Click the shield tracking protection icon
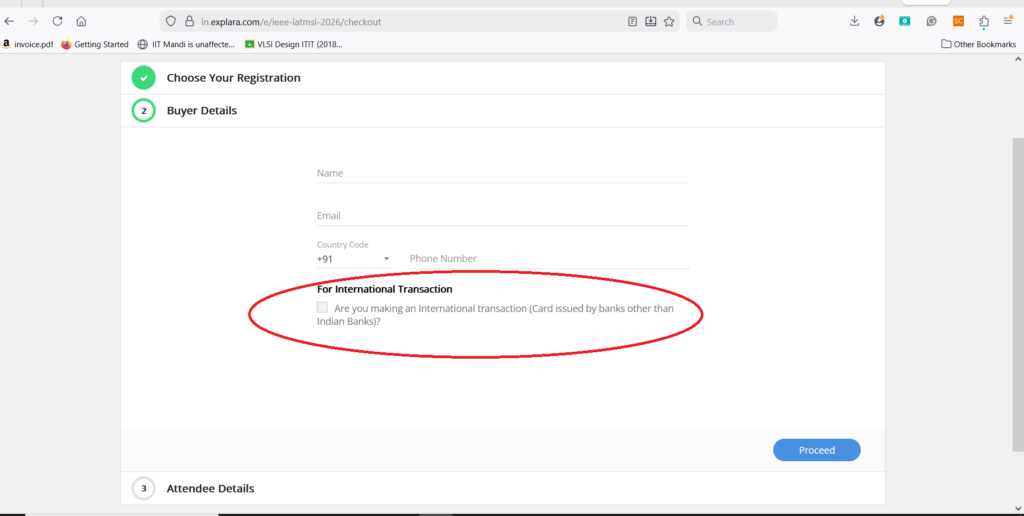The height and width of the screenshot is (516, 1024). [171, 21]
